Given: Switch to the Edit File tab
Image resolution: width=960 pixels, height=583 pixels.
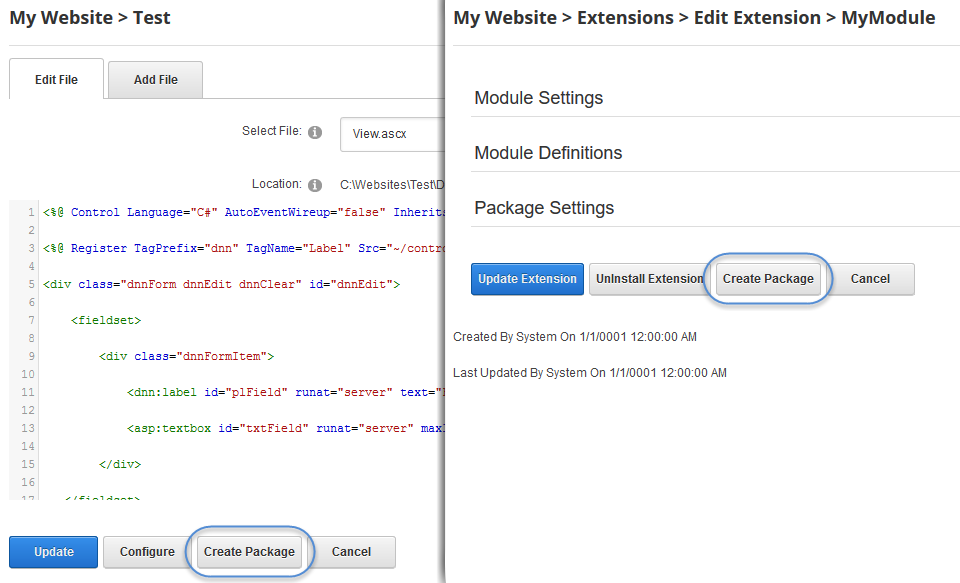Looking at the screenshot, I should (x=56, y=80).
